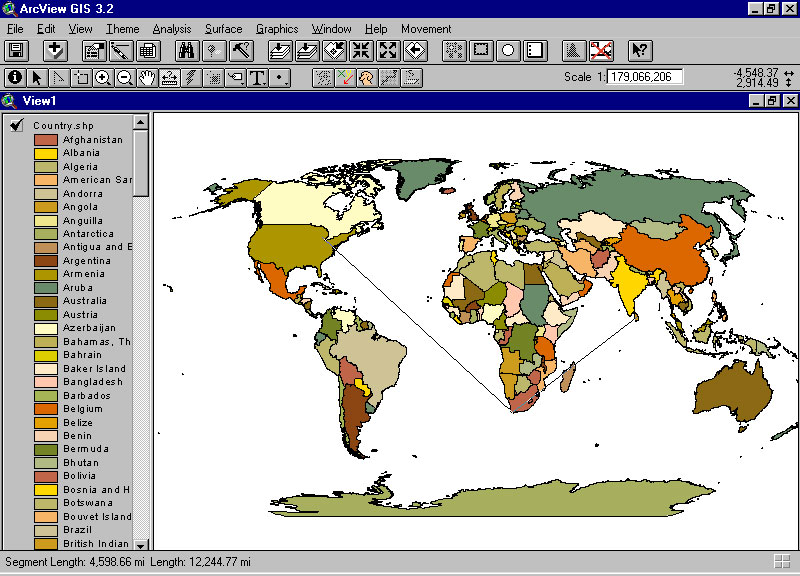Image resolution: width=800 pixels, height=576 pixels.
Task: Click the Zoom to Previous Extent arrow
Action: tap(415, 50)
